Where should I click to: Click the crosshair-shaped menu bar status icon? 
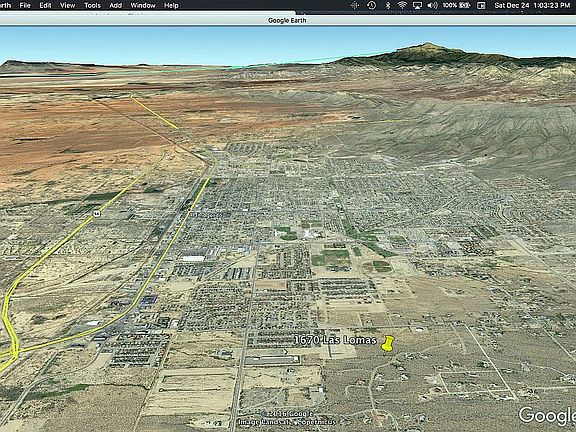pos(354,5)
